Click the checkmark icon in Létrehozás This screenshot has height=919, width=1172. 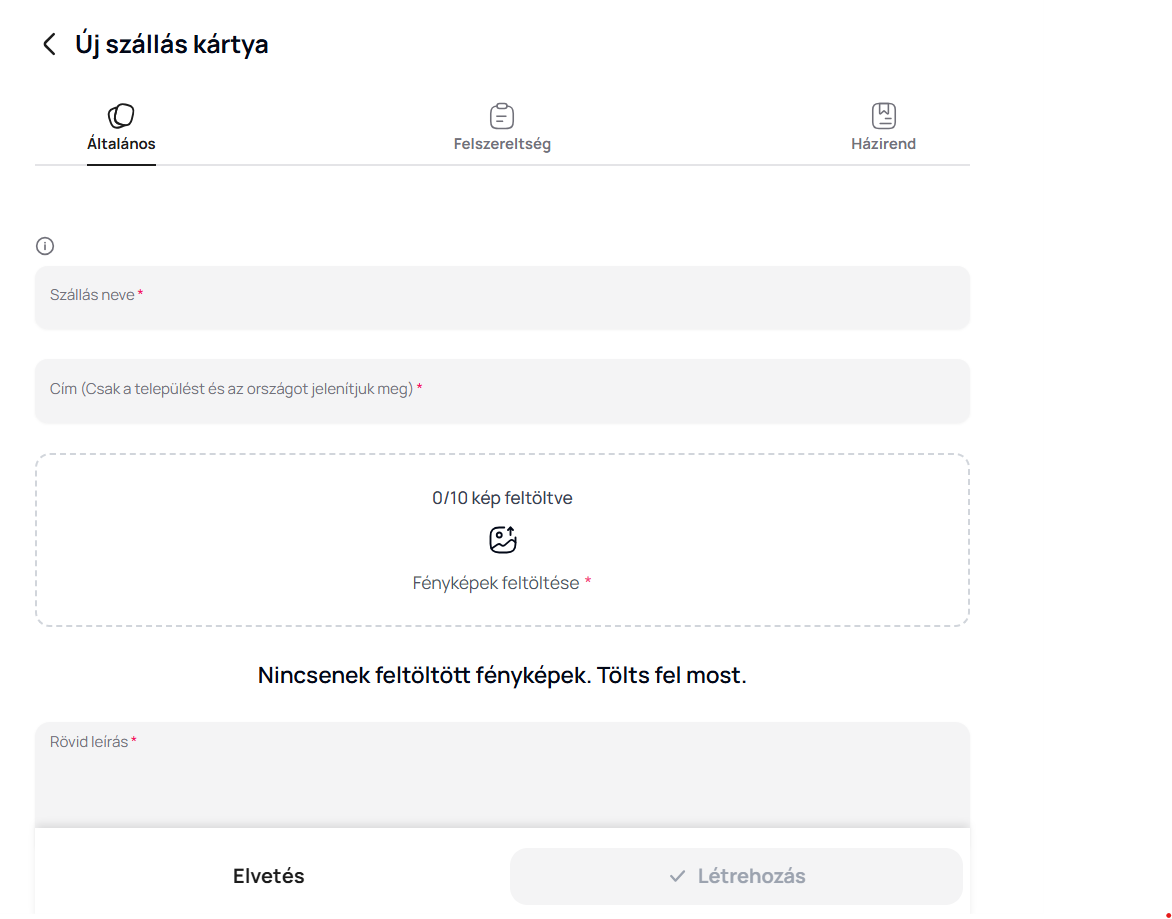pyautogui.click(x=677, y=876)
